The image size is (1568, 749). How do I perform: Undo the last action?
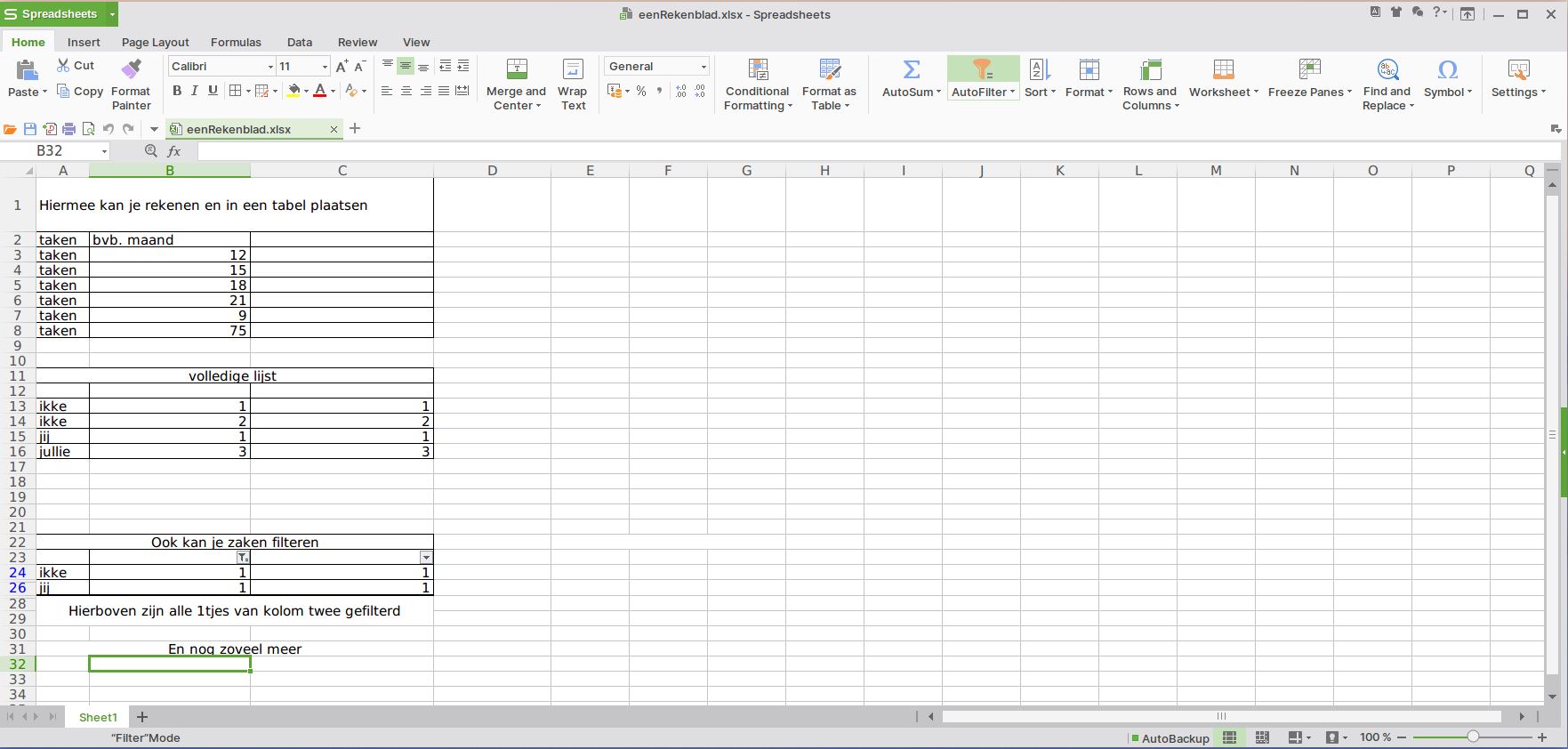[109, 129]
